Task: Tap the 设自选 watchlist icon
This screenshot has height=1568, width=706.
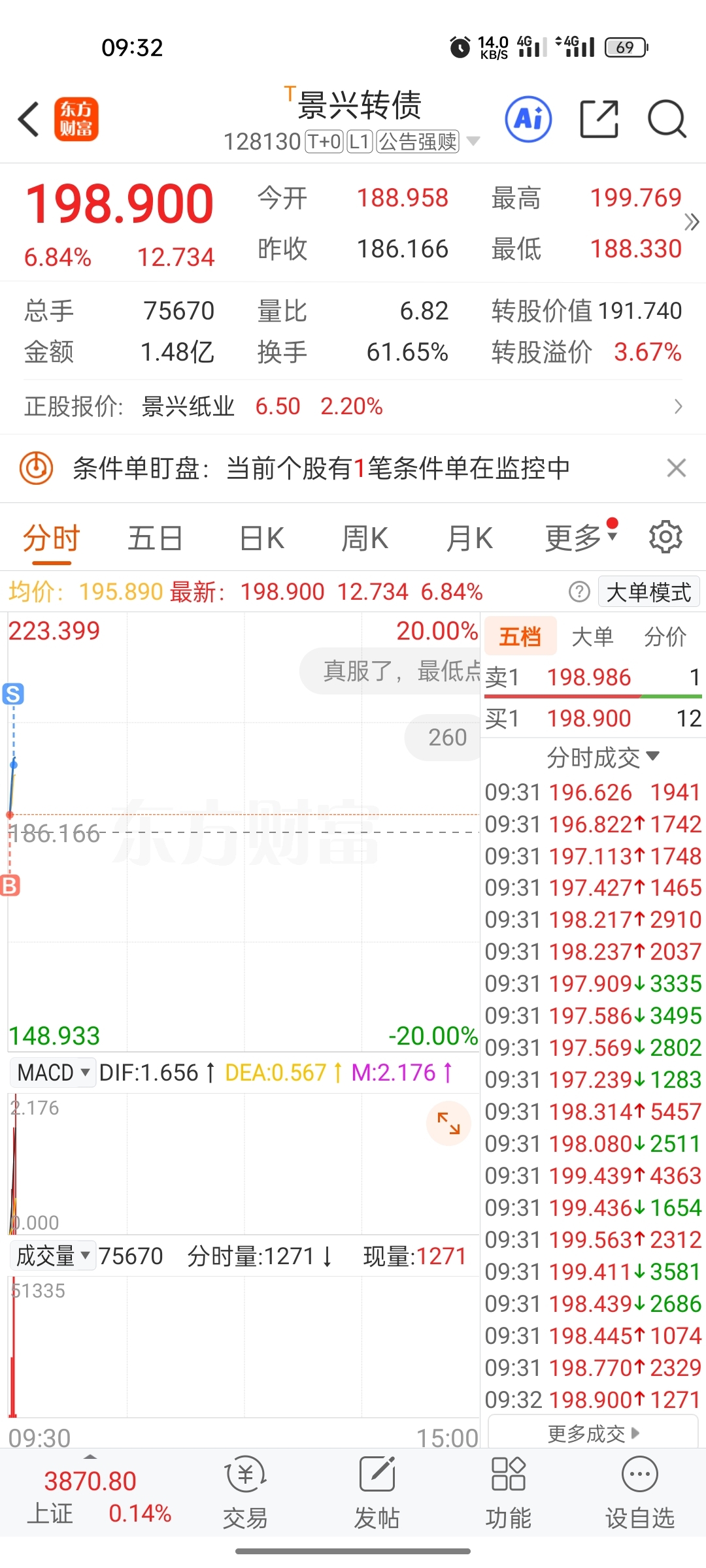Action: click(x=639, y=1494)
